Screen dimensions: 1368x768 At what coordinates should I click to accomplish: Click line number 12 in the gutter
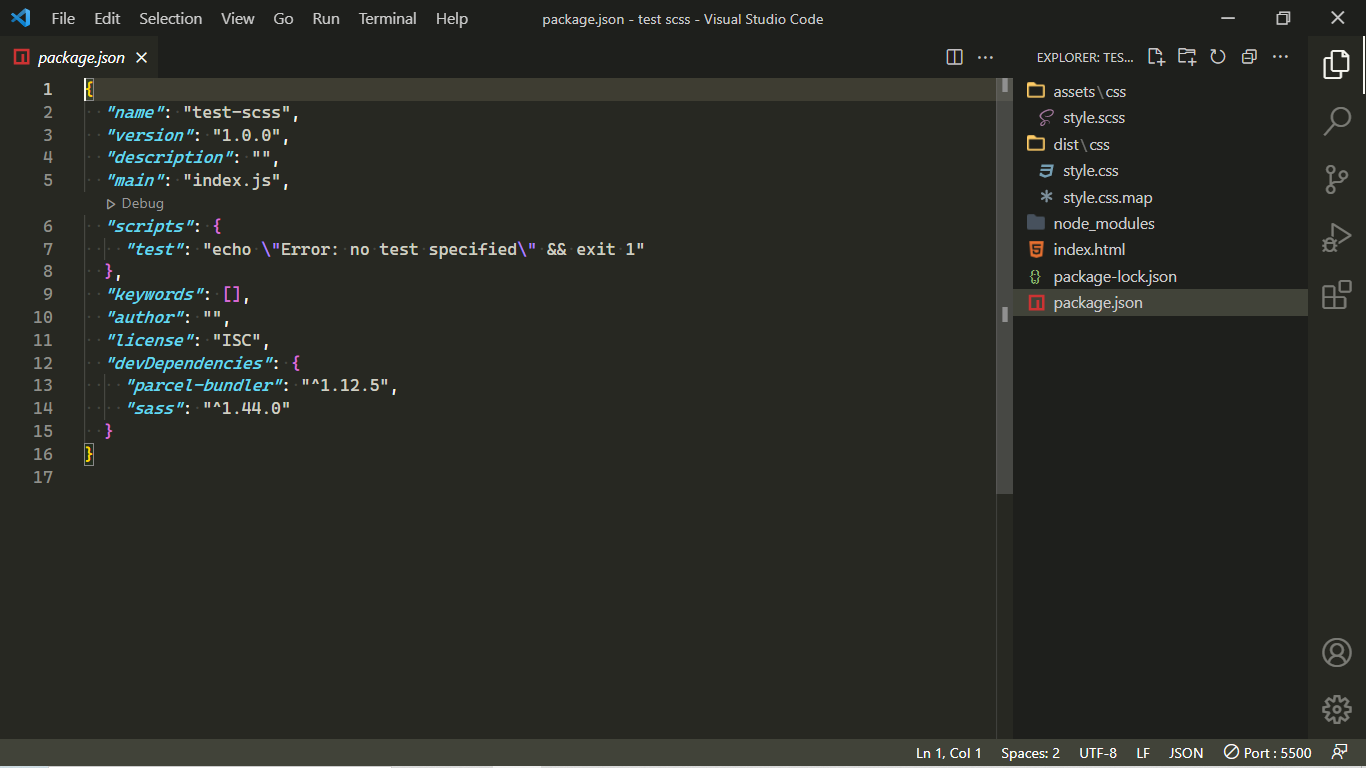point(43,363)
